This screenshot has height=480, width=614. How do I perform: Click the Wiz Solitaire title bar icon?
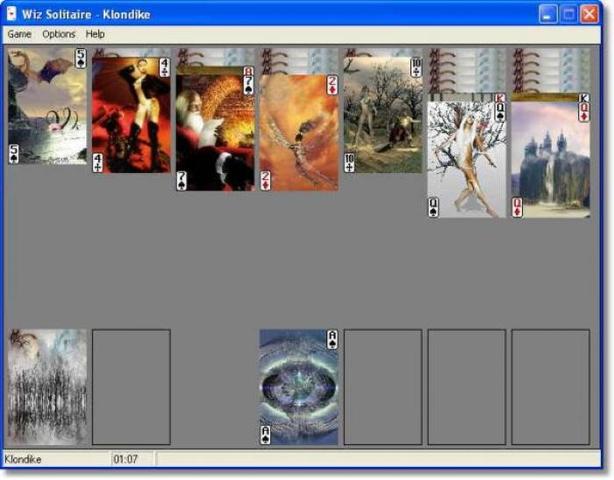coord(12,13)
